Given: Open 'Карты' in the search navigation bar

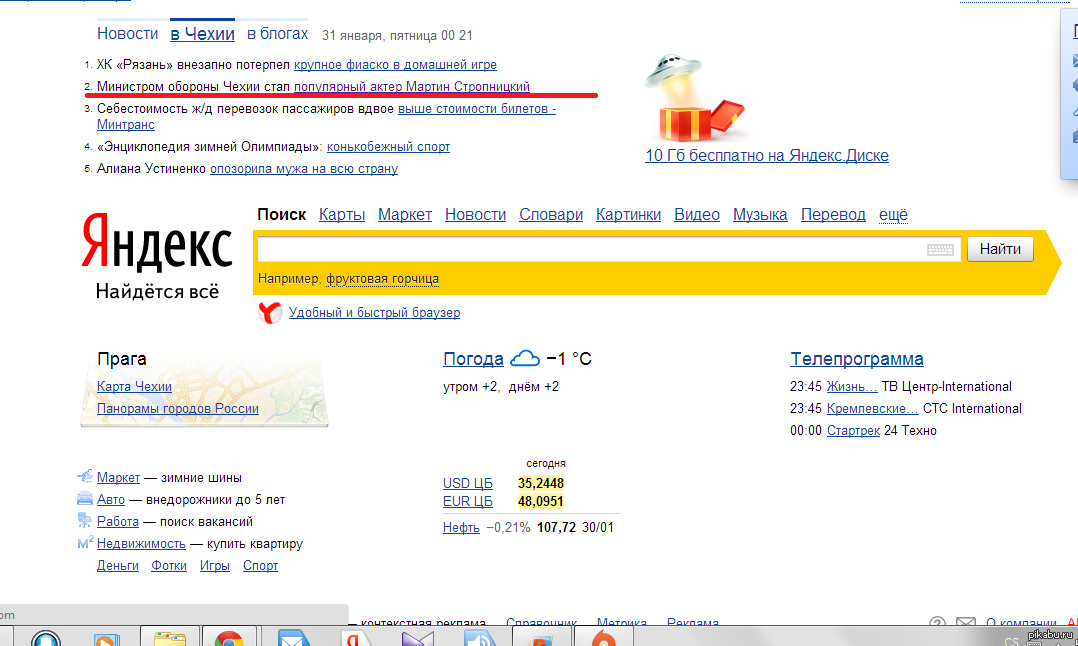Looking at the screenshot, I should [342, 215].
